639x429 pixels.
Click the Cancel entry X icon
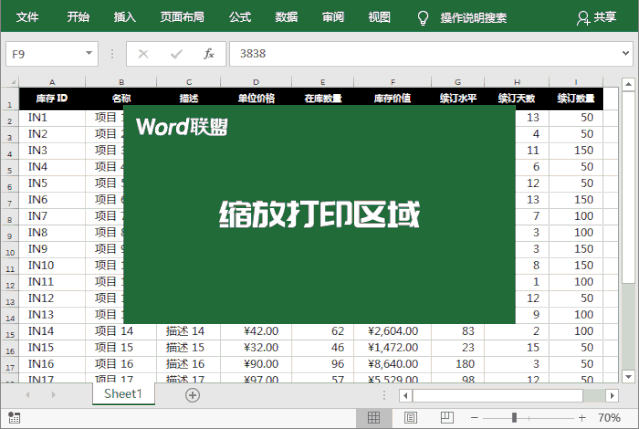pos(143,54)
